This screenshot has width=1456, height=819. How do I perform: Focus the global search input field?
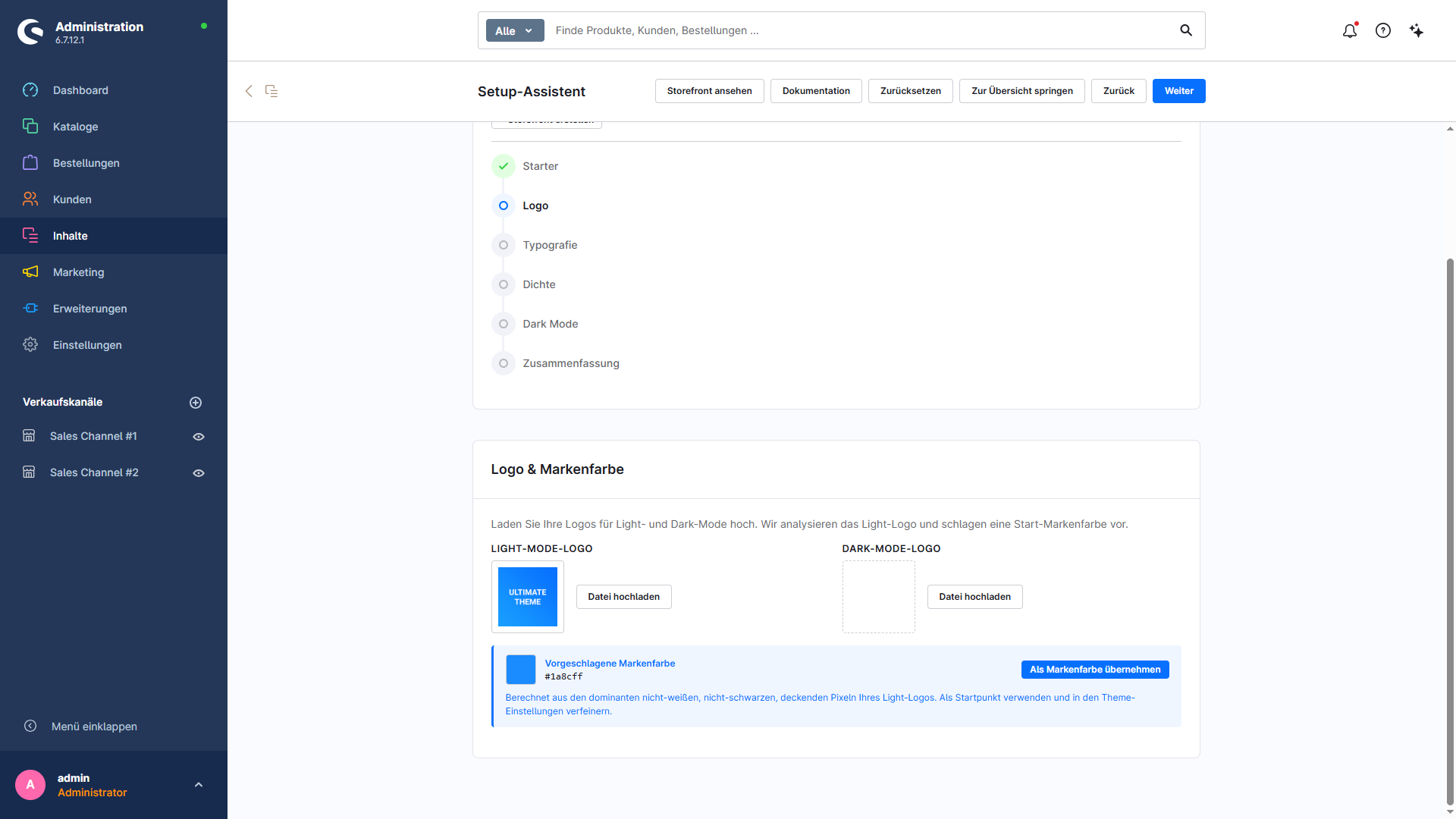click(x=861, y=30)
